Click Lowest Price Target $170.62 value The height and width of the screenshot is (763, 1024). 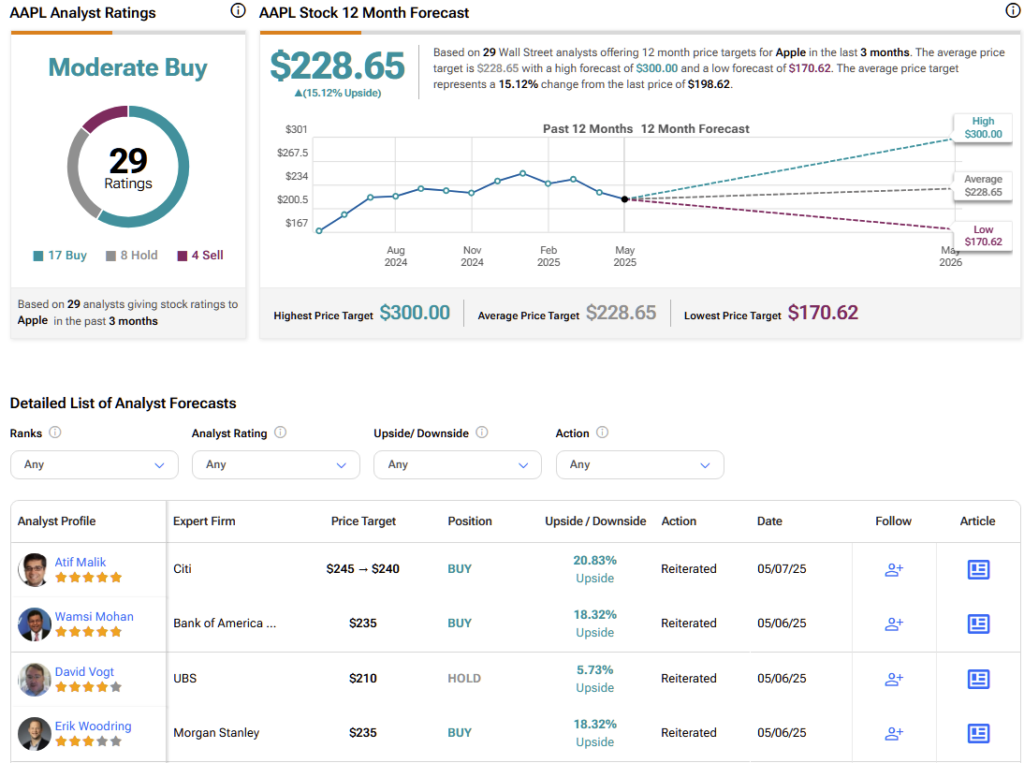coord(823,313)
